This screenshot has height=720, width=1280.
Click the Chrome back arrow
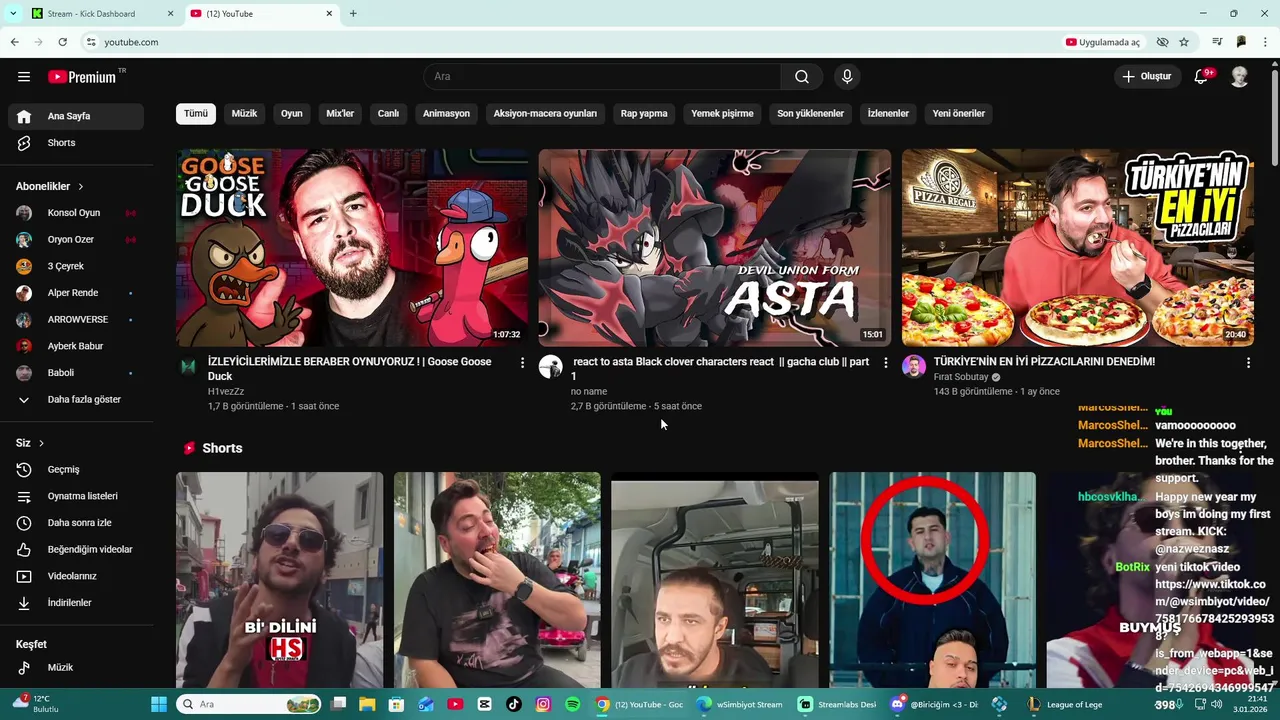pyautogui.click(x=14, y=42)
